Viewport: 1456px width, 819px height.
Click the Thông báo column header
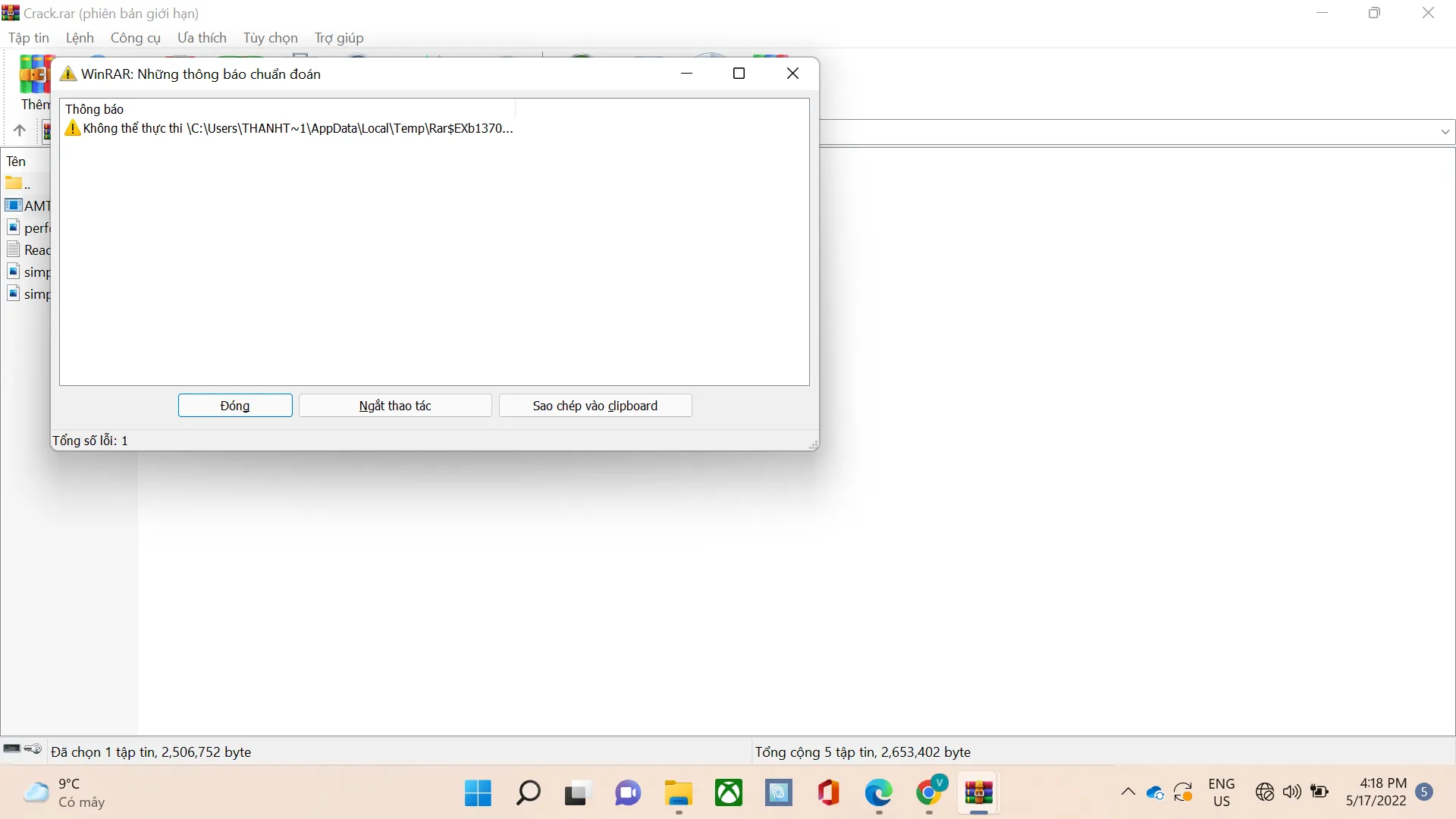[288, 109]
